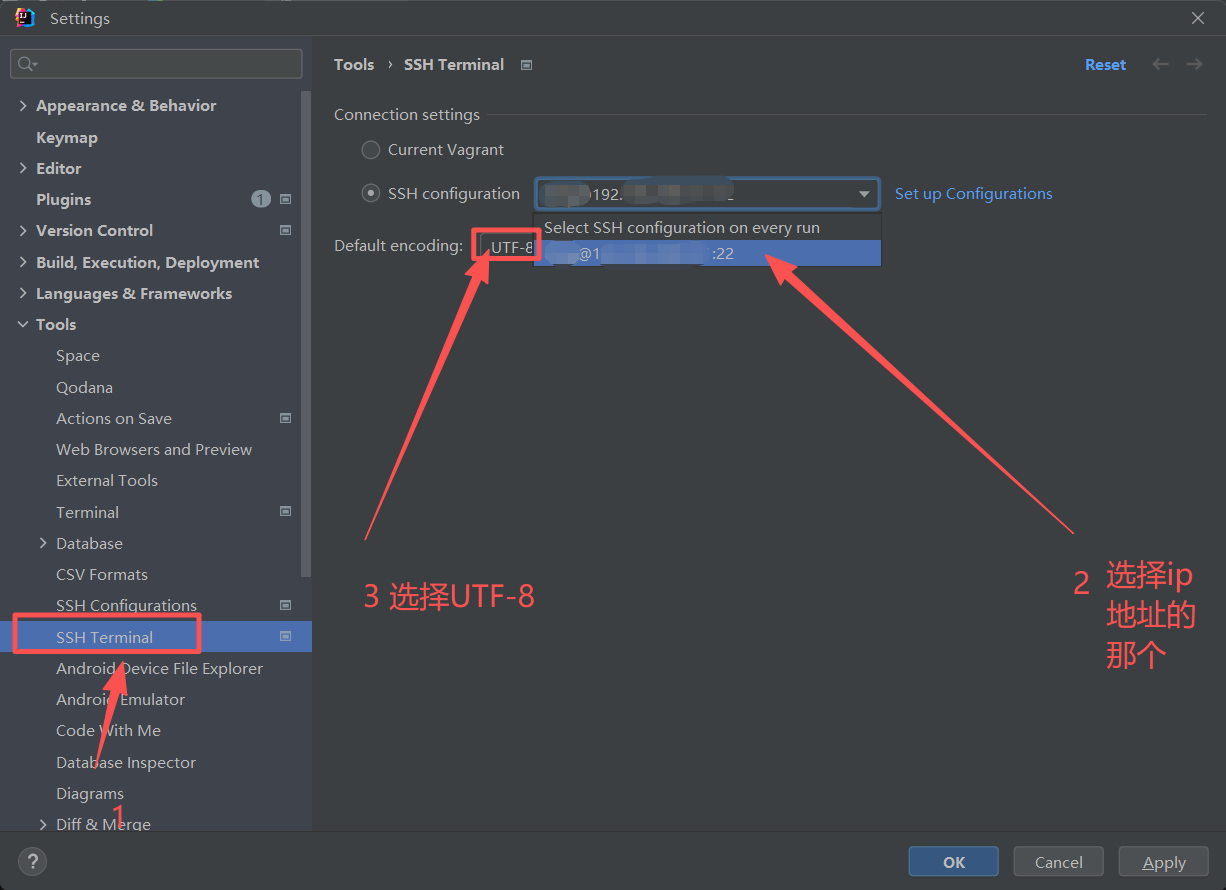
Task: Click the search magnifier icon in settings
Action: click(26, 64)
